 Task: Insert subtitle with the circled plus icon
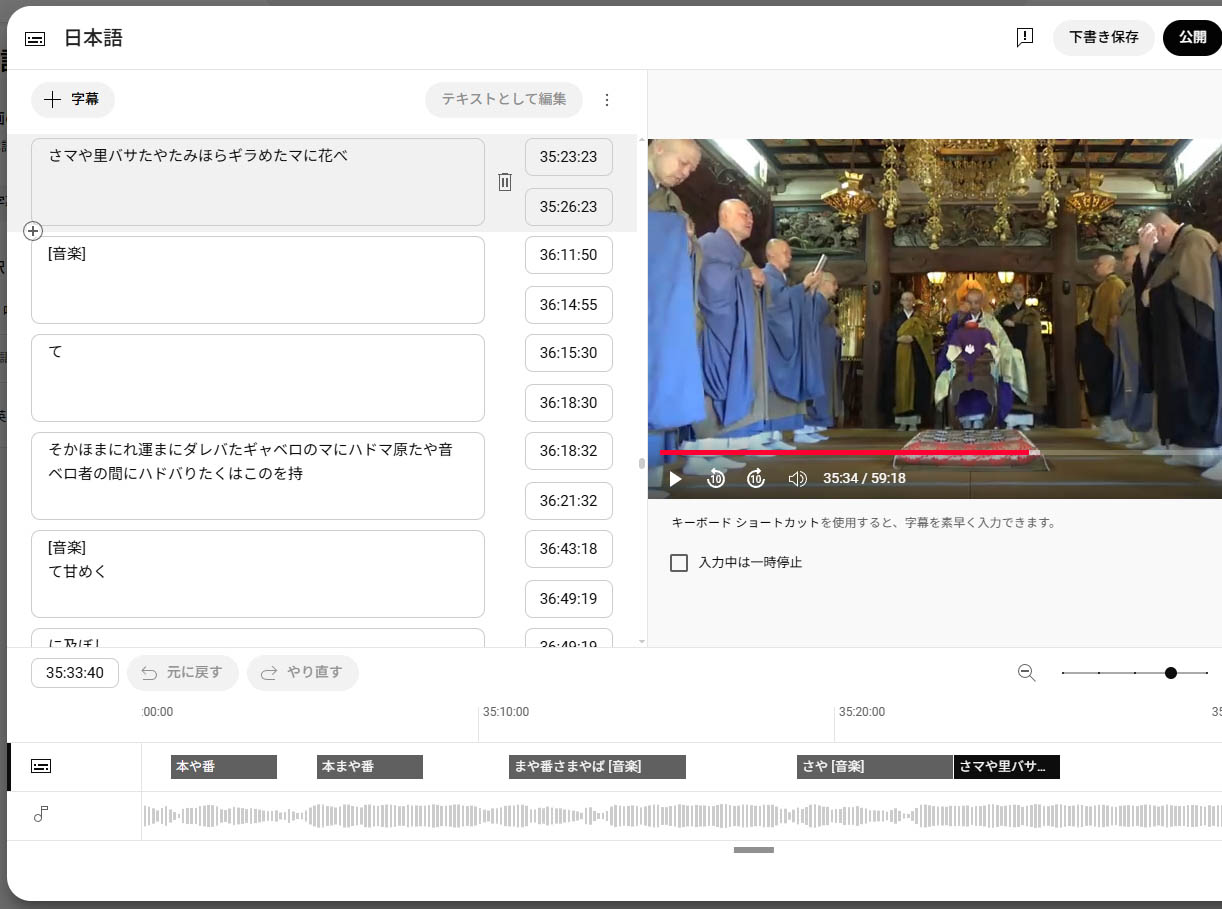33,231
